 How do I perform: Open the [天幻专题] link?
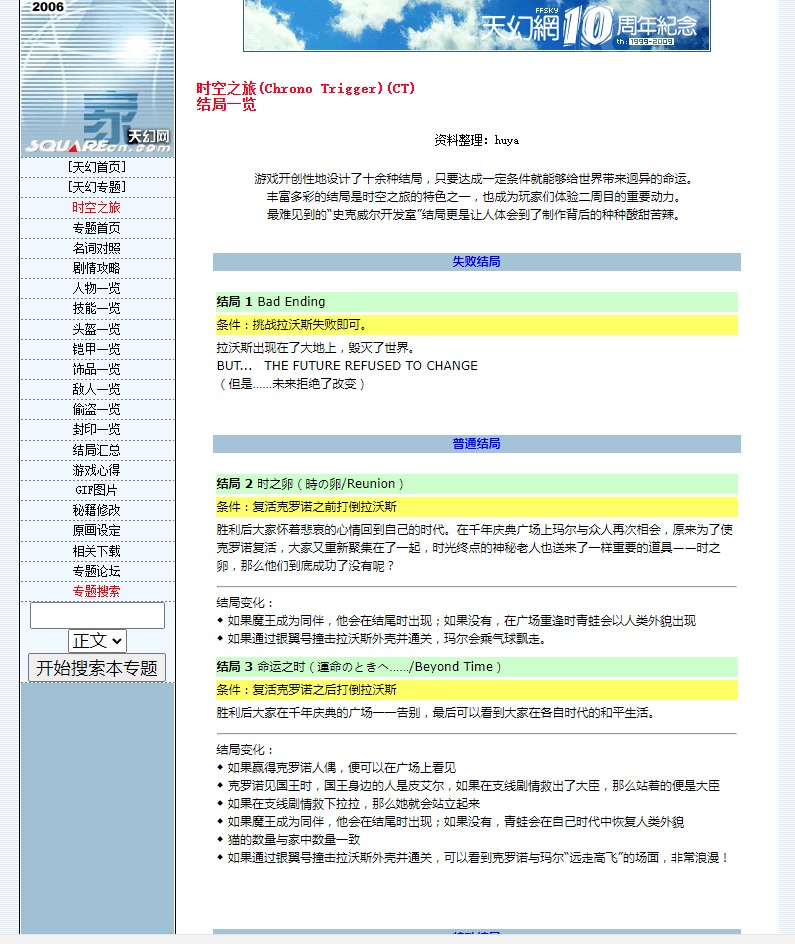click(x=97, y=187)
